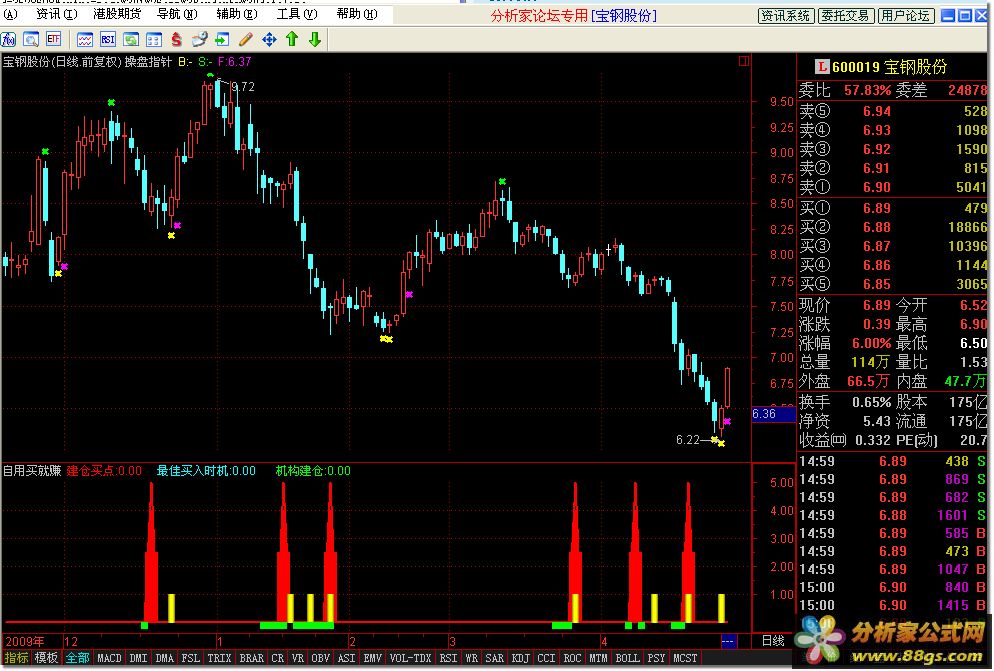Screen dimensions: 994x671
Task: Switch to the EMV indicator tab
Action: (372, 658)
